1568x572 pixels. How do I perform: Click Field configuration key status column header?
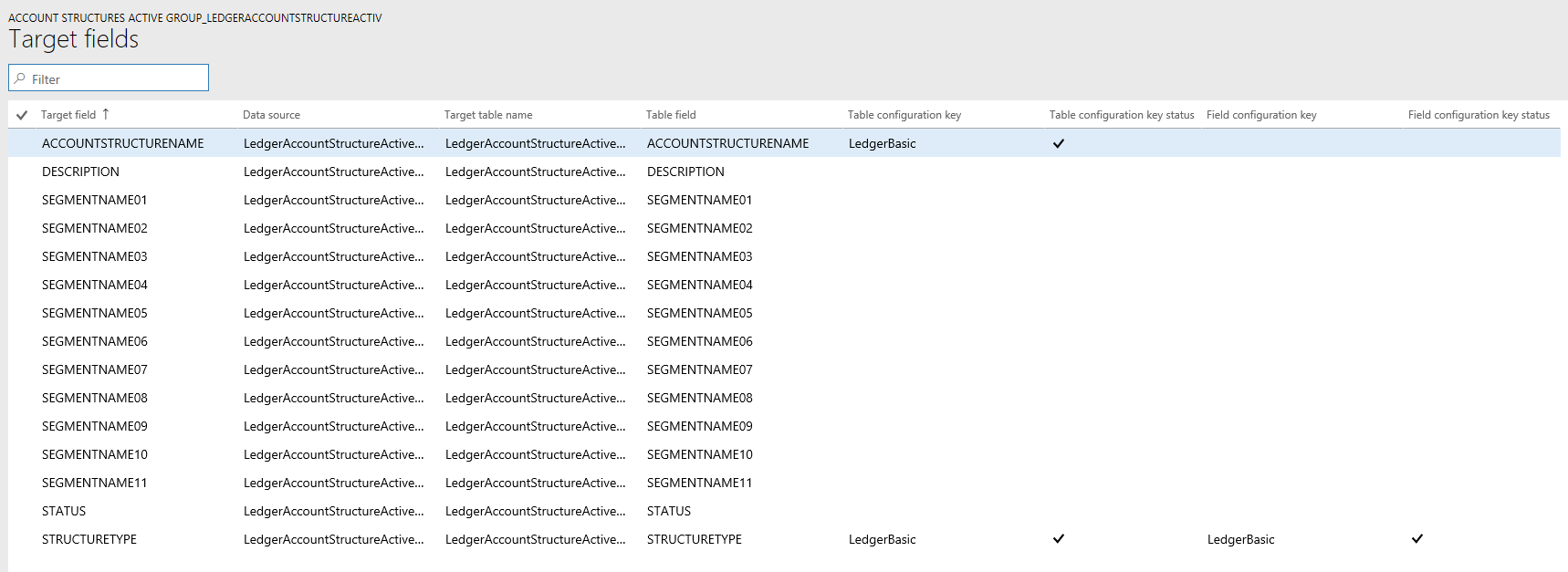coord(1479,115)
